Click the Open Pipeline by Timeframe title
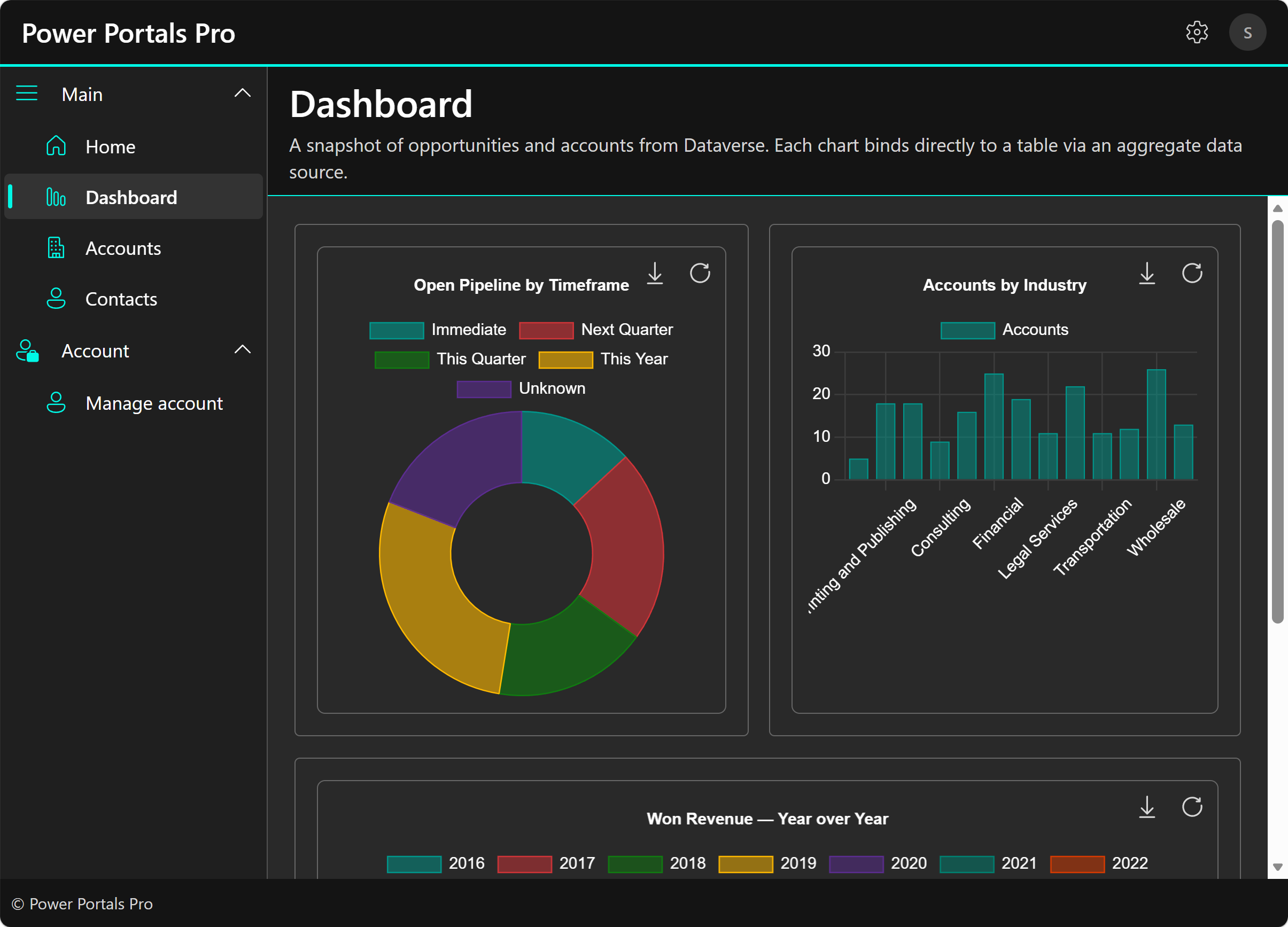This screenshot has width=1288, height=927. pyautogui.click(x=521, y=285)
